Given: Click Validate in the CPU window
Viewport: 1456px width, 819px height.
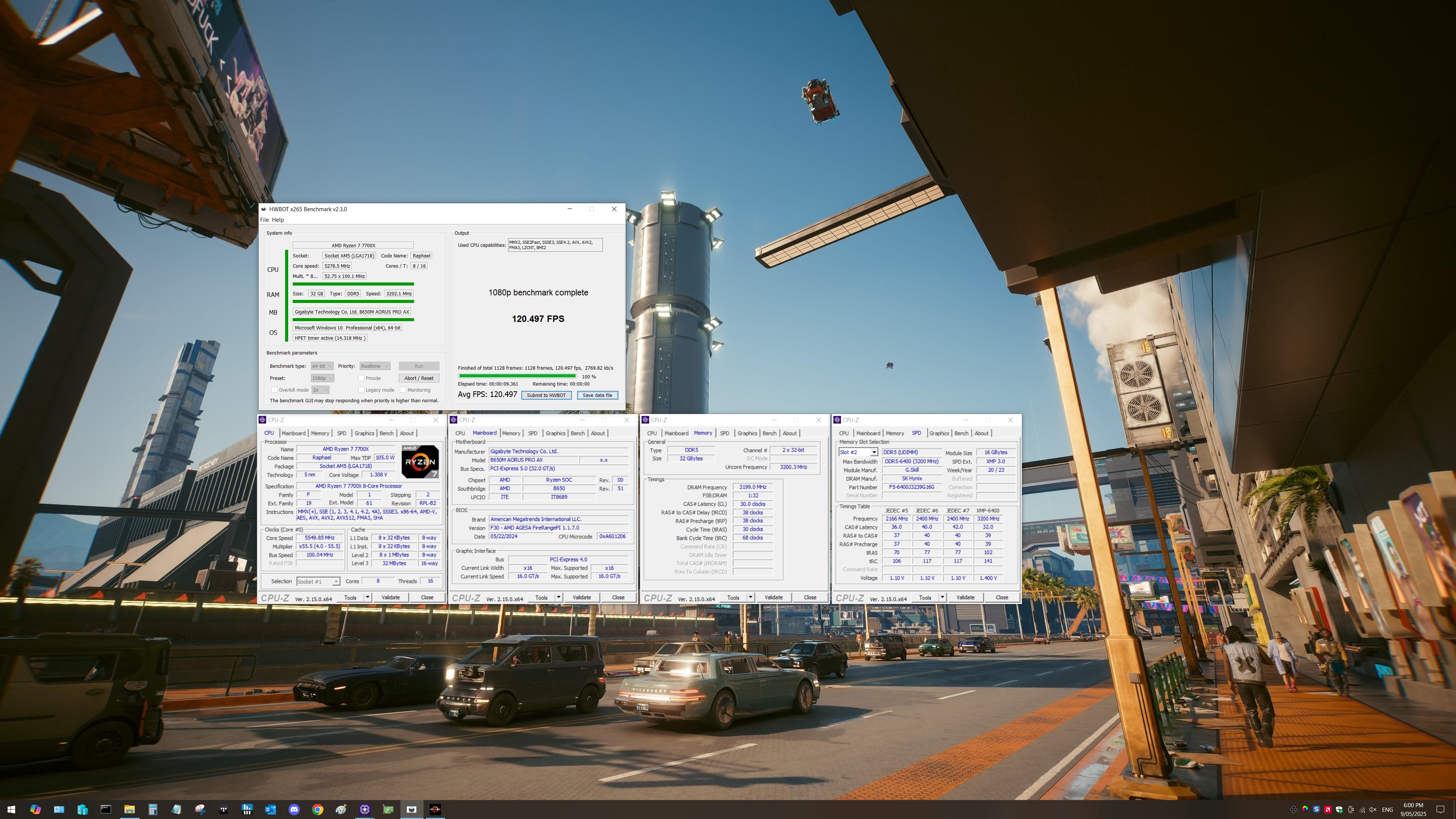Looking at the screenshot, I should (391, 598).
